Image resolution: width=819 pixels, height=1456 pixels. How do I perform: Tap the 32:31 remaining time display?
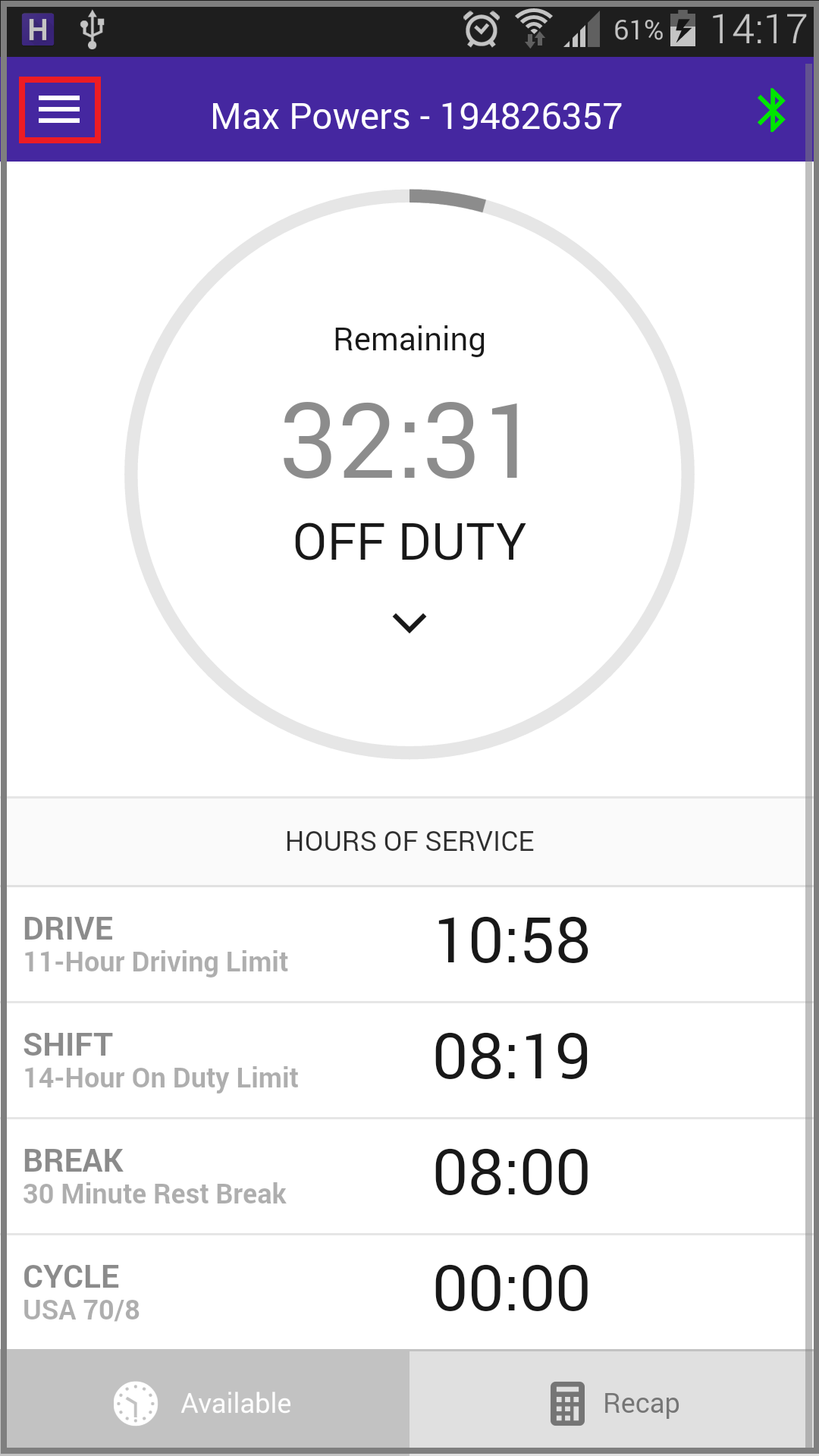404,441
